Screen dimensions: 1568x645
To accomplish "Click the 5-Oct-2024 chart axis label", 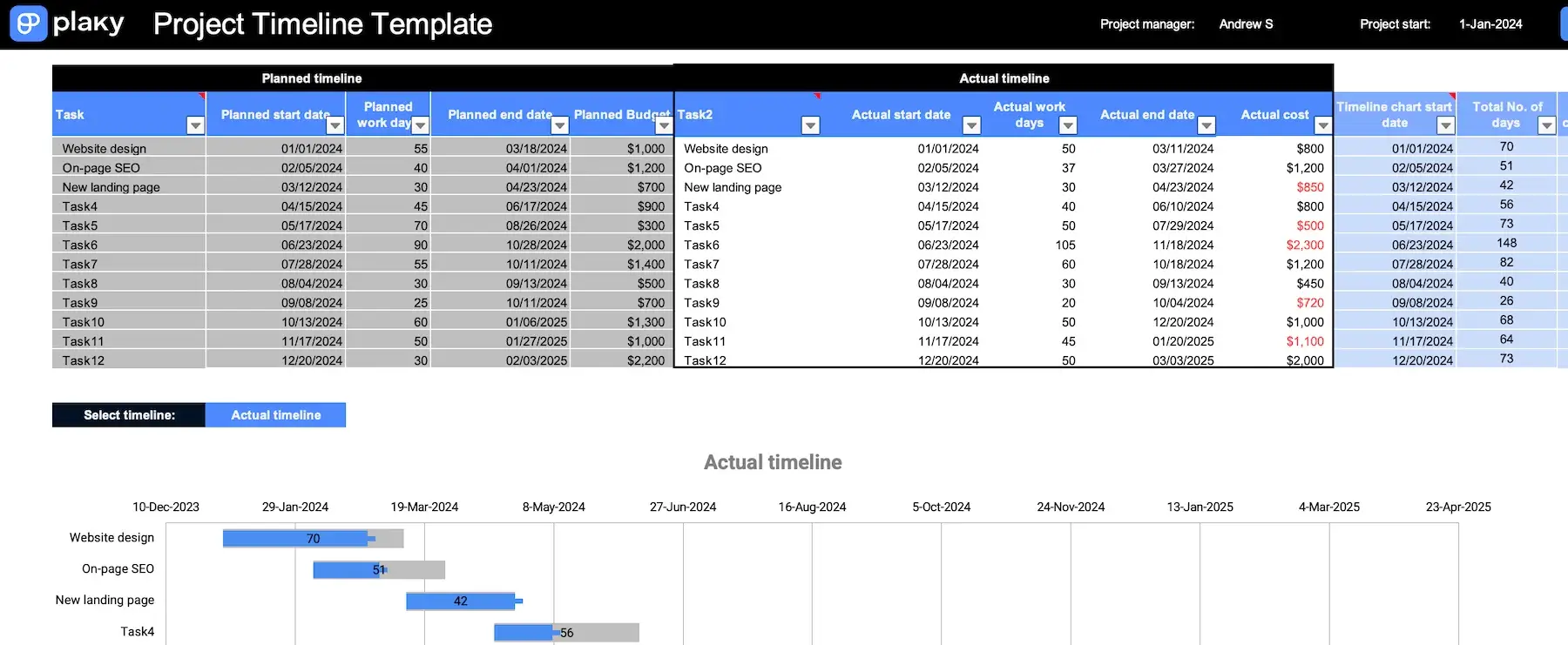I will [x=942, y=507].
